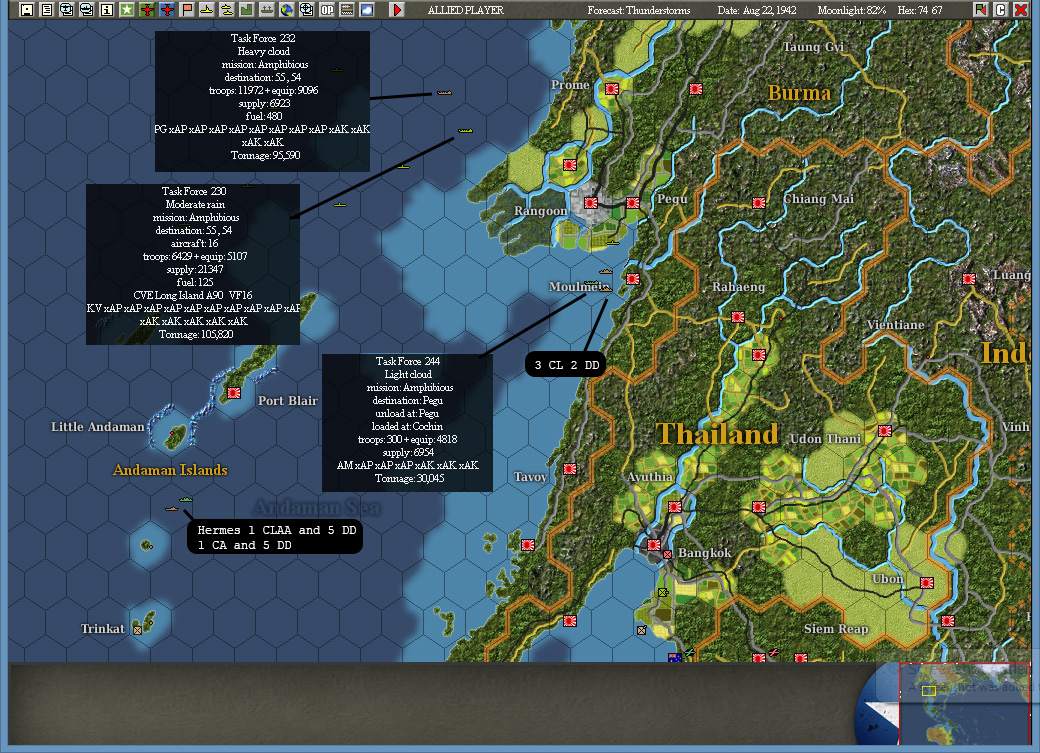The width and height of the screenshot is (1040, 753).
Task: Click the Rangoon city label
Action: pos(541,211)
